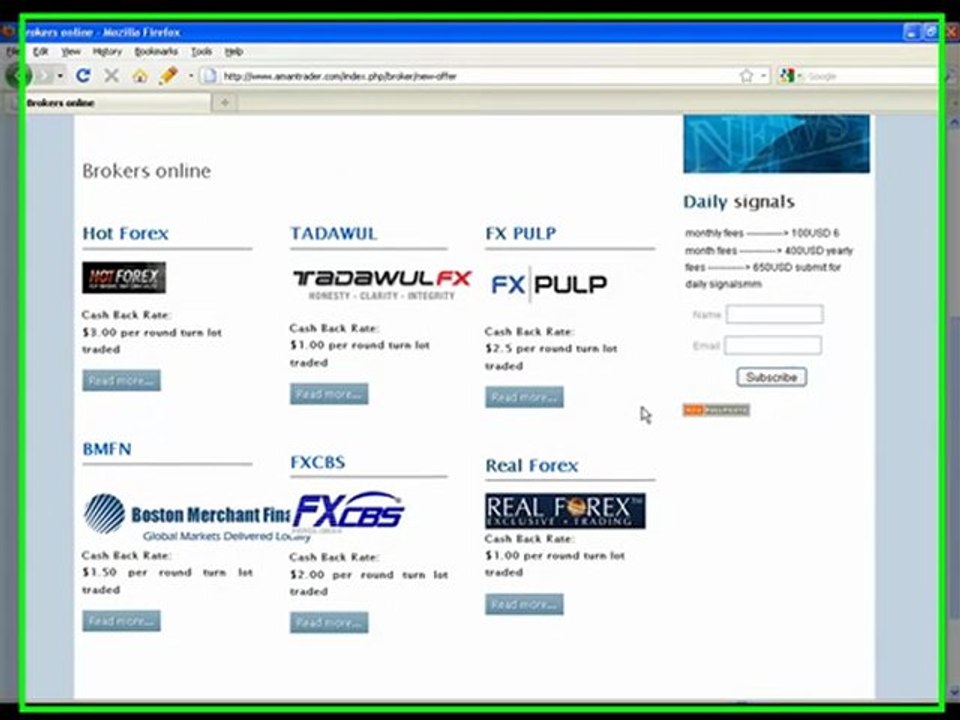Bookmark this page with the star icon
Image resolution: width=960 pixels, height=720 pixels.
coord(746,76)
